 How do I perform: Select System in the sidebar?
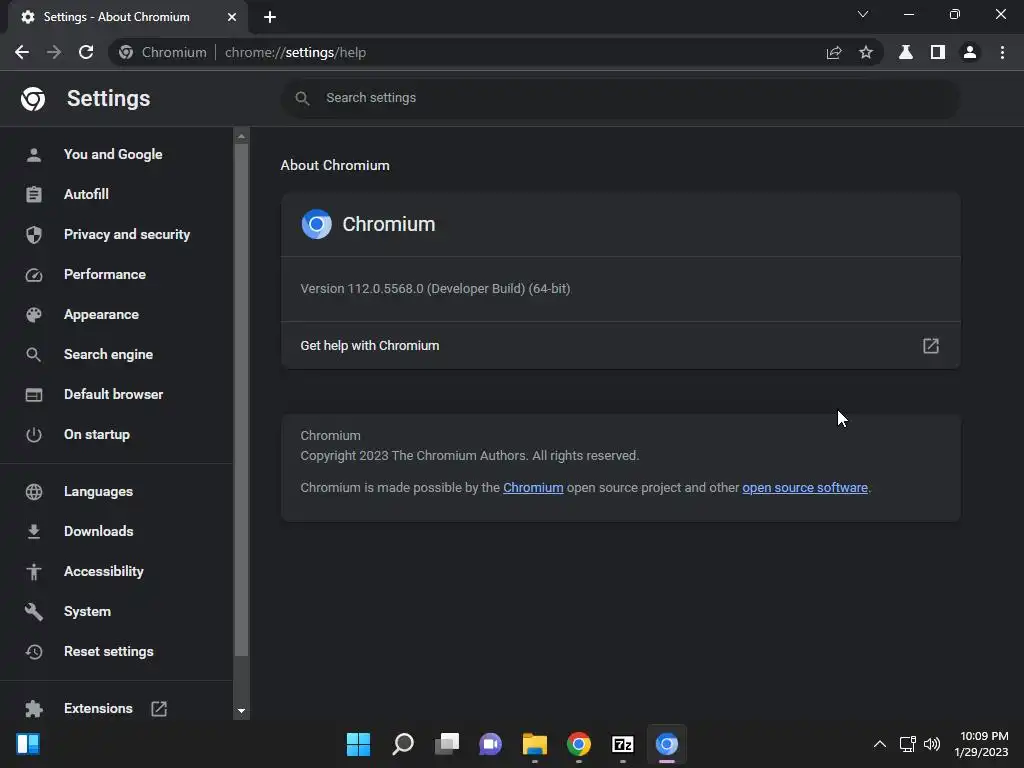pyautogui.click(x=116, y=611)
